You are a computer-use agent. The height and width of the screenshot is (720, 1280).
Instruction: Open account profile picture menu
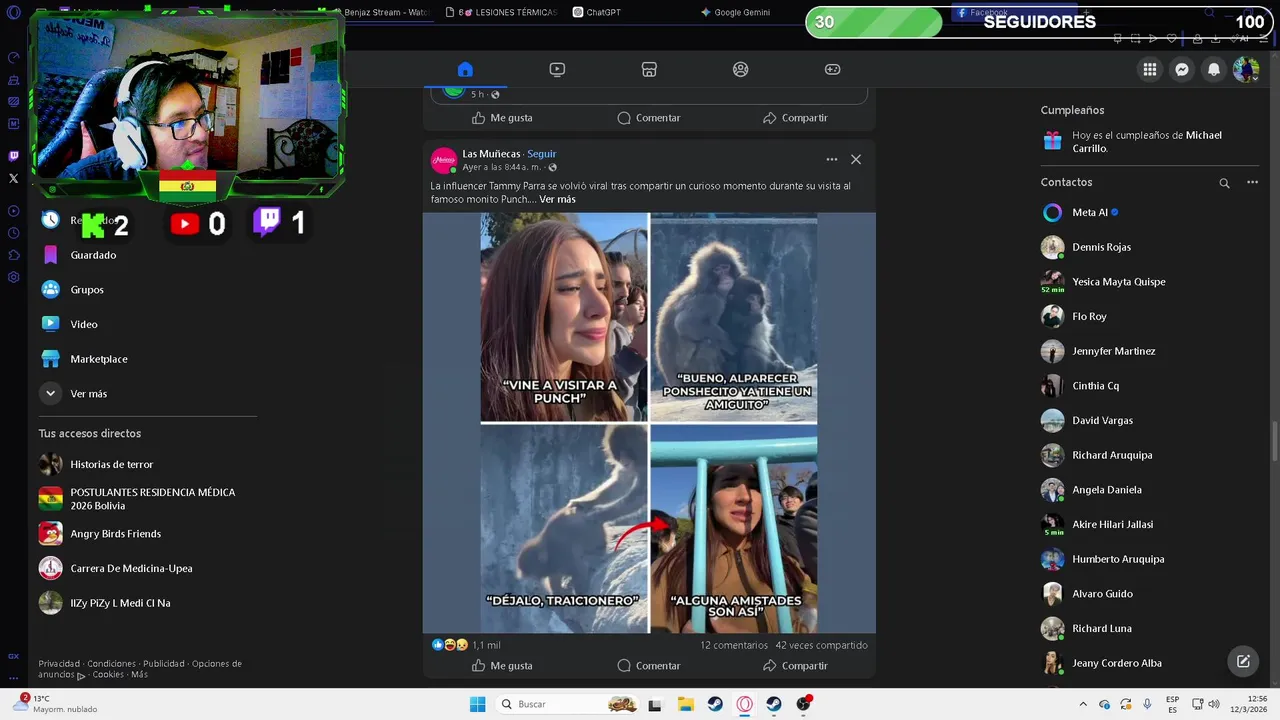click(1246, 69)
